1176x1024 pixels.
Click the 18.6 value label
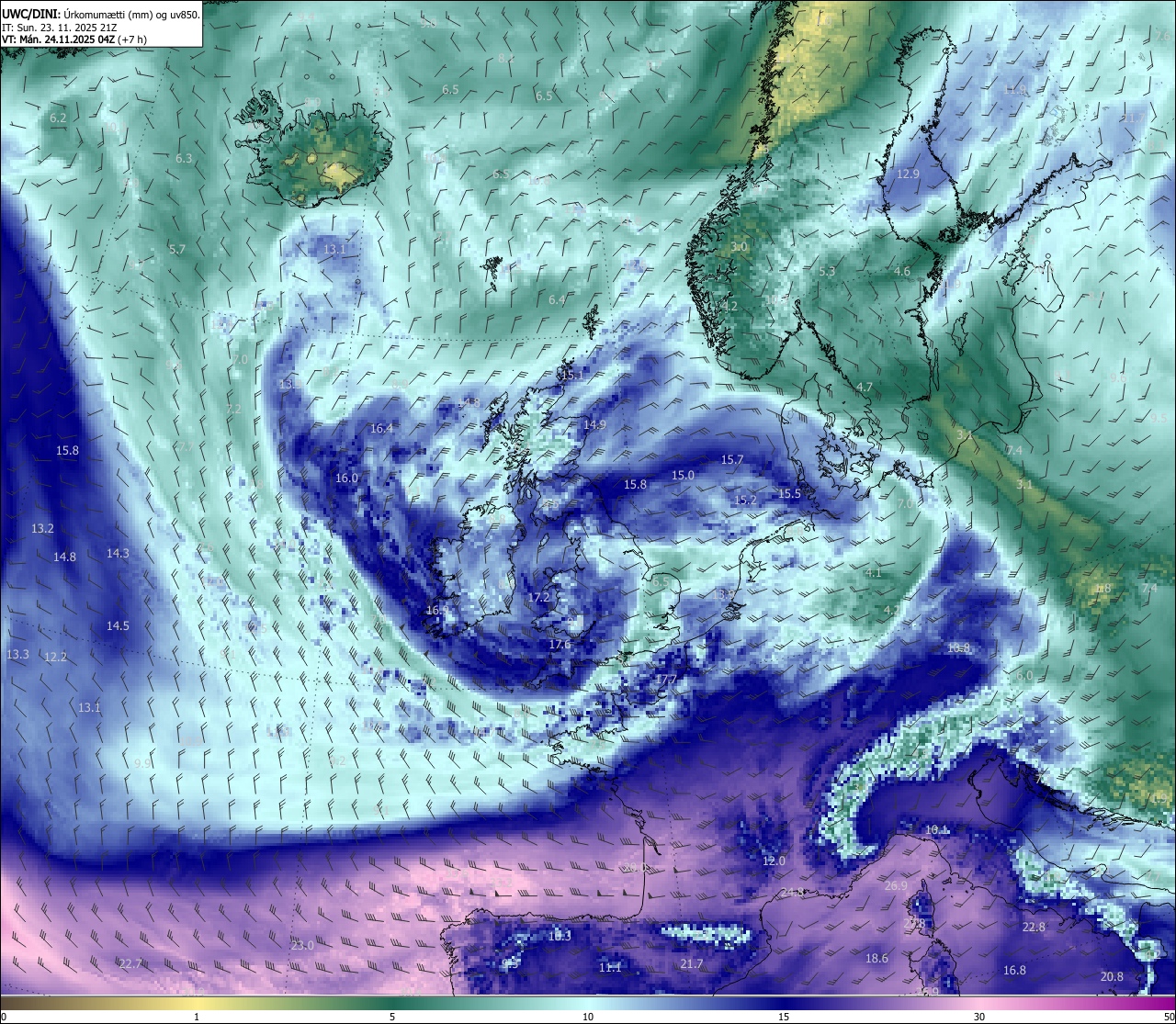[x=877, y=959]
